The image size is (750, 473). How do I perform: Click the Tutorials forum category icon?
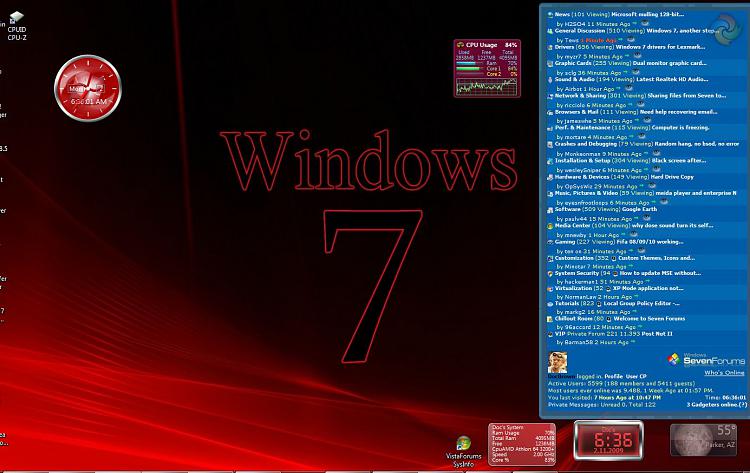coord(551,304)
